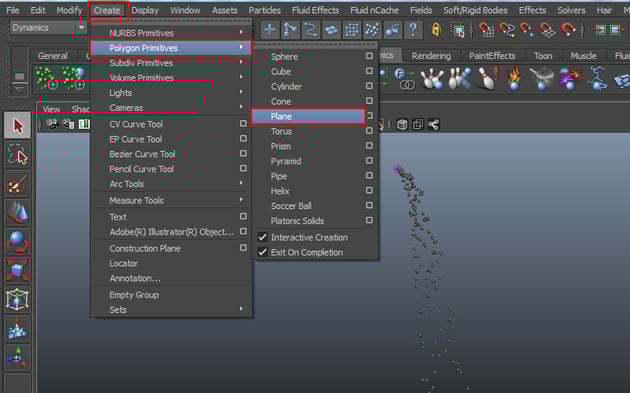Click the fire effect shelf icon
Image resolution: width=630 pixels, height=393 pixels.
pos(515,78)
